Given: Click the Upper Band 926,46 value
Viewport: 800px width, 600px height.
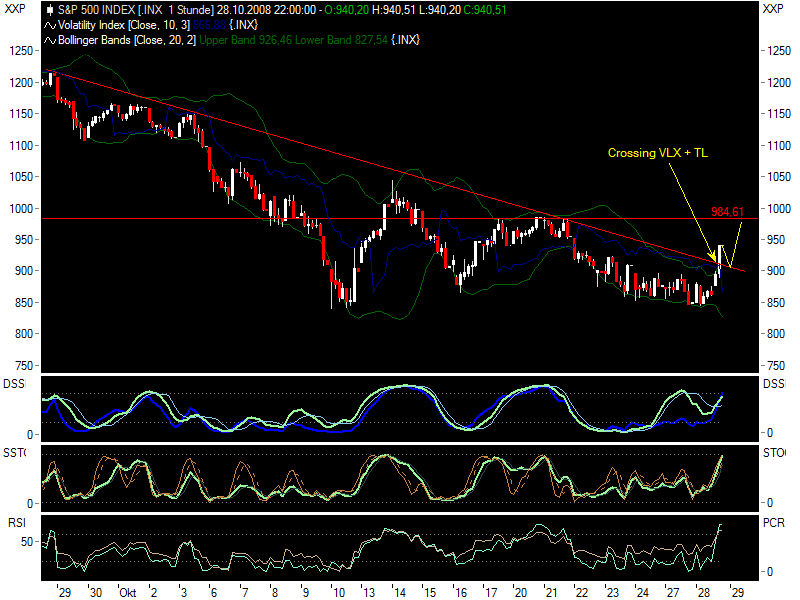Looking at the screenshot, I should point(245,40).
